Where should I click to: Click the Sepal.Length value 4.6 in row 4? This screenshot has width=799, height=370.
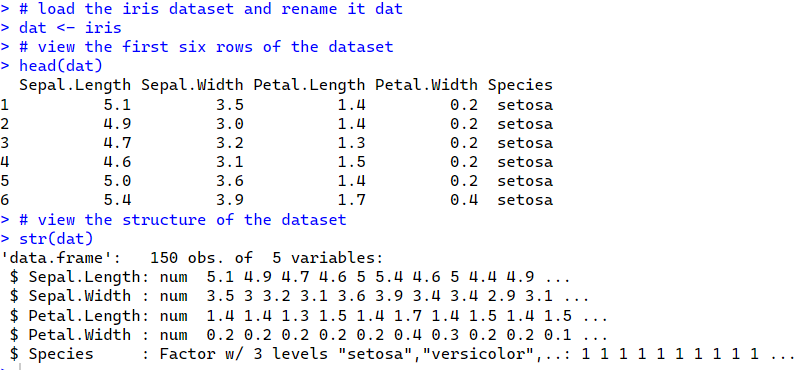click(117, 162)
